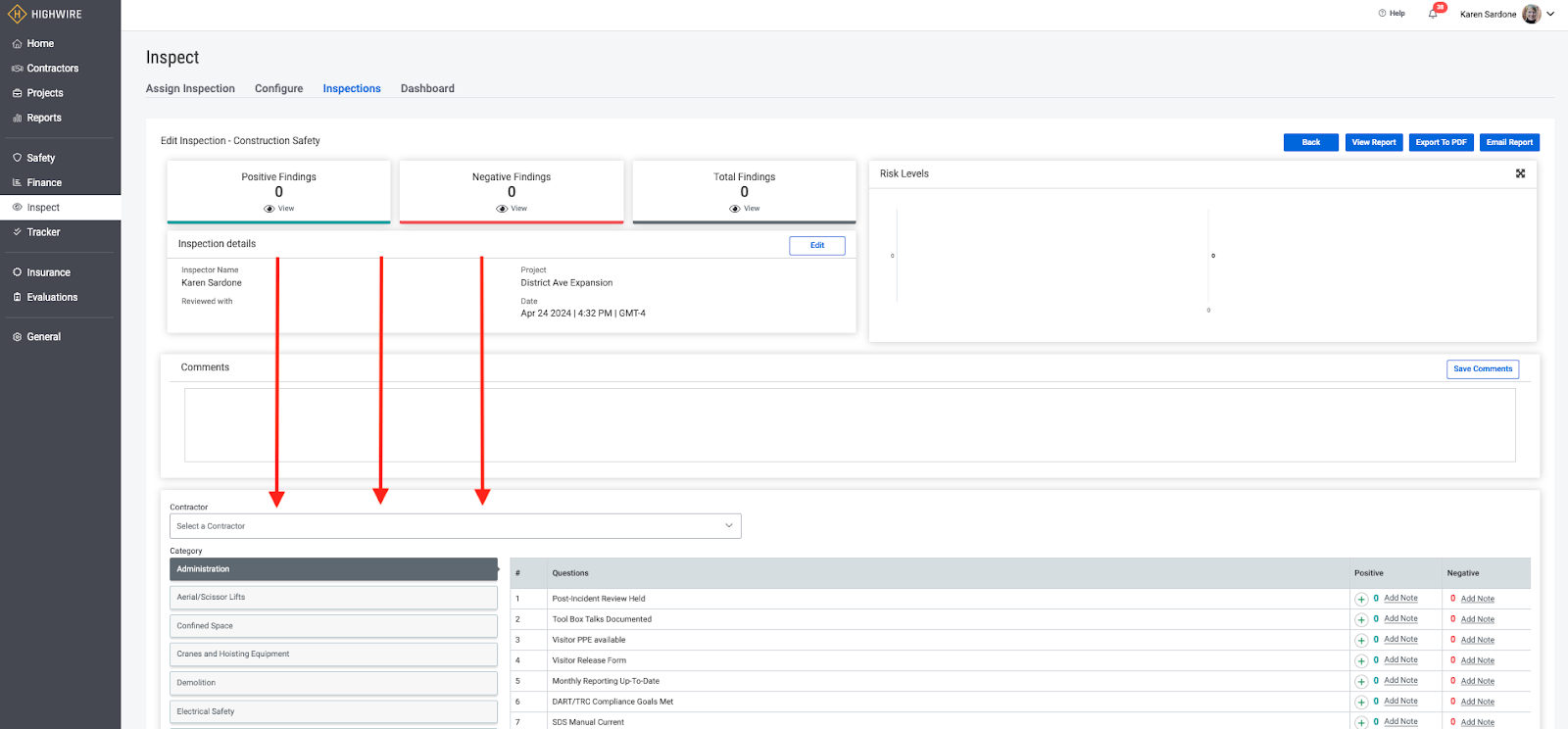The image size is (1568, 729).
Task: Select Electrical Safety category
Action: [x=333, y=711]
